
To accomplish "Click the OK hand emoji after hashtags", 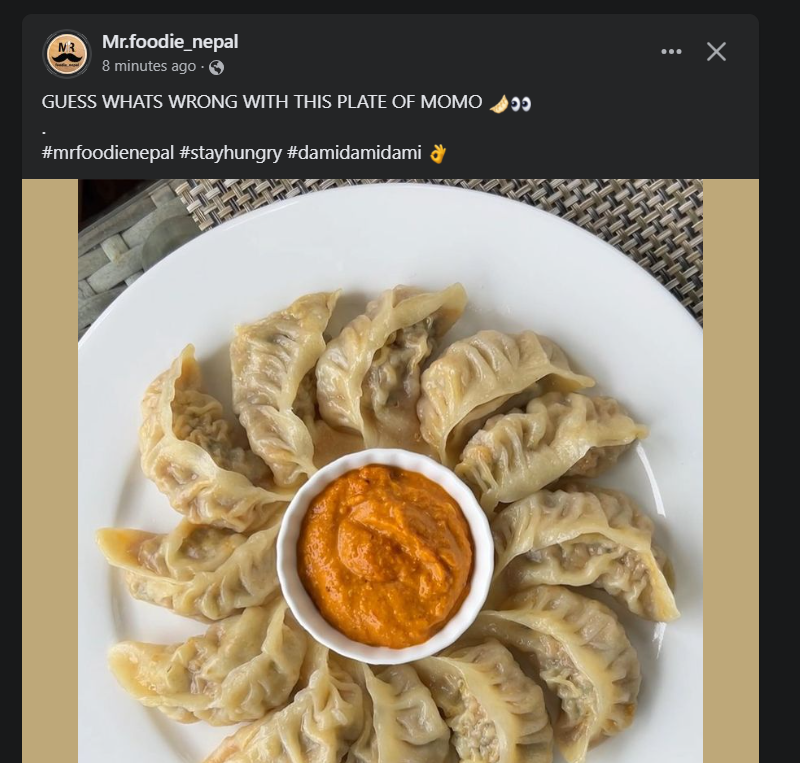I will 437,153.
